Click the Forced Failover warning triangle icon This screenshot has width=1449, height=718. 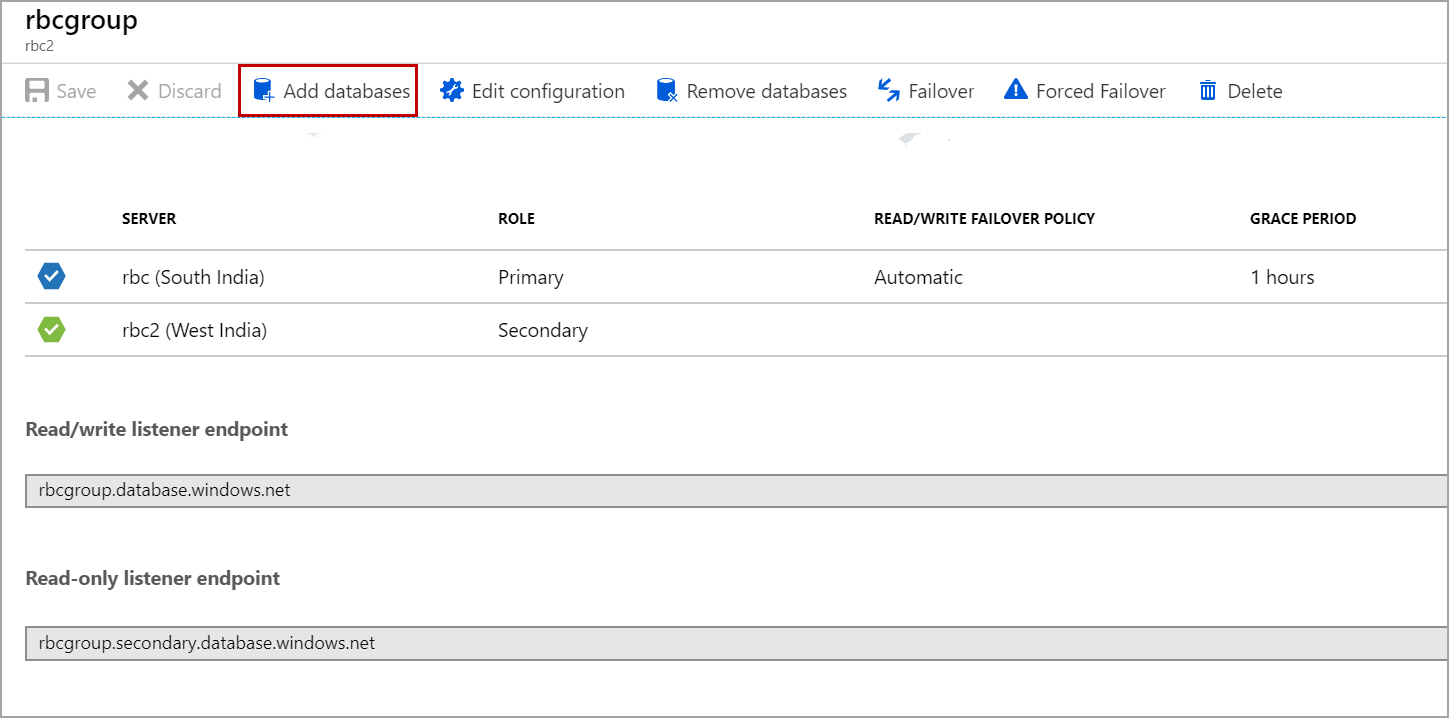click(x=1016, y=91)
